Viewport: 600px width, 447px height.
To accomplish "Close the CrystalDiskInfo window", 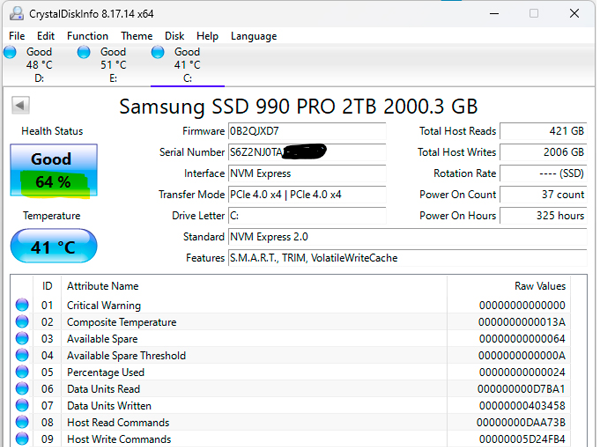I will coord(574,14).
